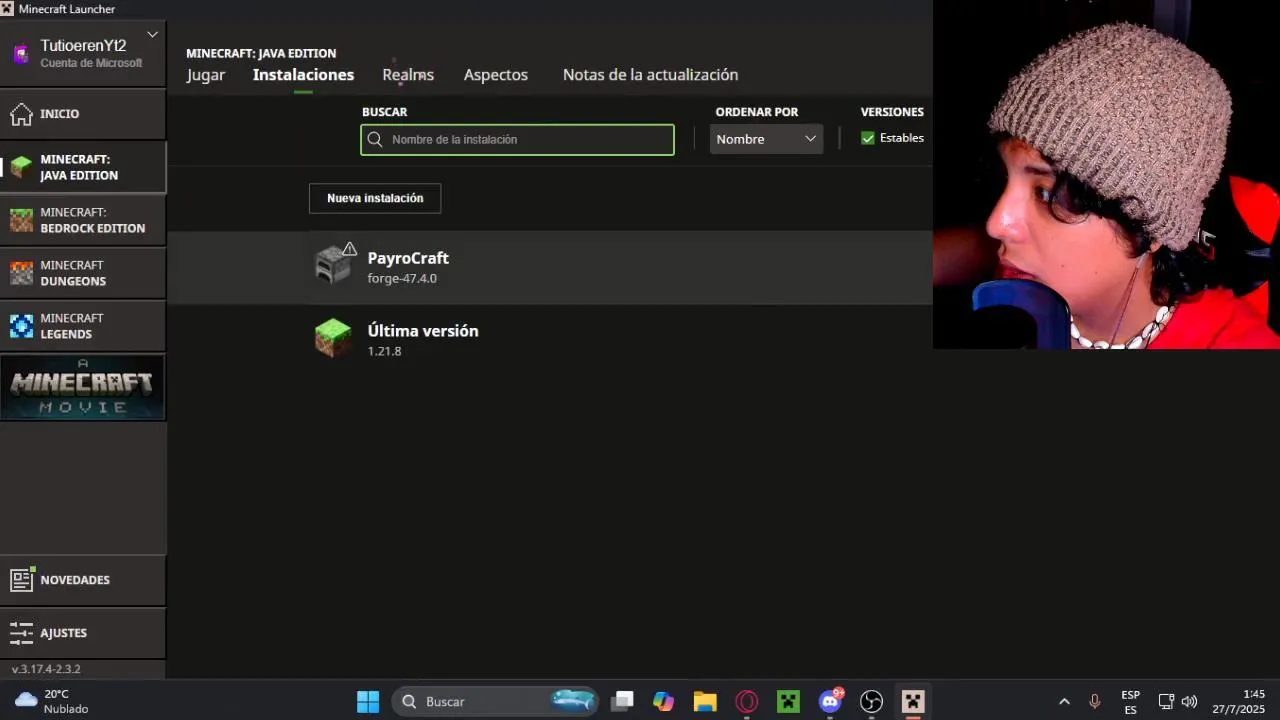The height and width of the screenshot is (720, 1280).
Task: Open the volume speaker tray icon
Action: [1189, 702]
